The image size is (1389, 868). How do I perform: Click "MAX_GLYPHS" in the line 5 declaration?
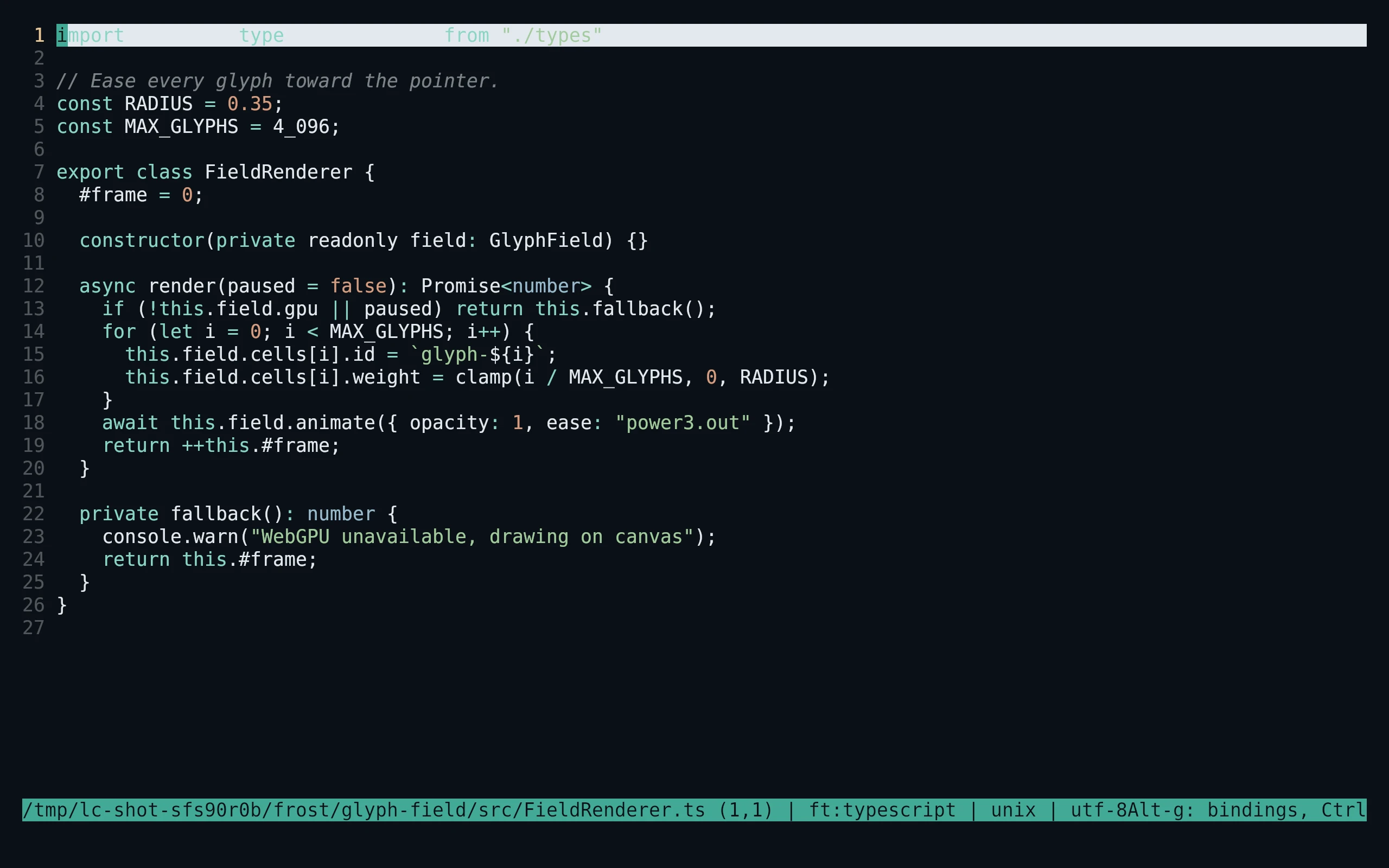pyautogui.click(x=181, y=127)
